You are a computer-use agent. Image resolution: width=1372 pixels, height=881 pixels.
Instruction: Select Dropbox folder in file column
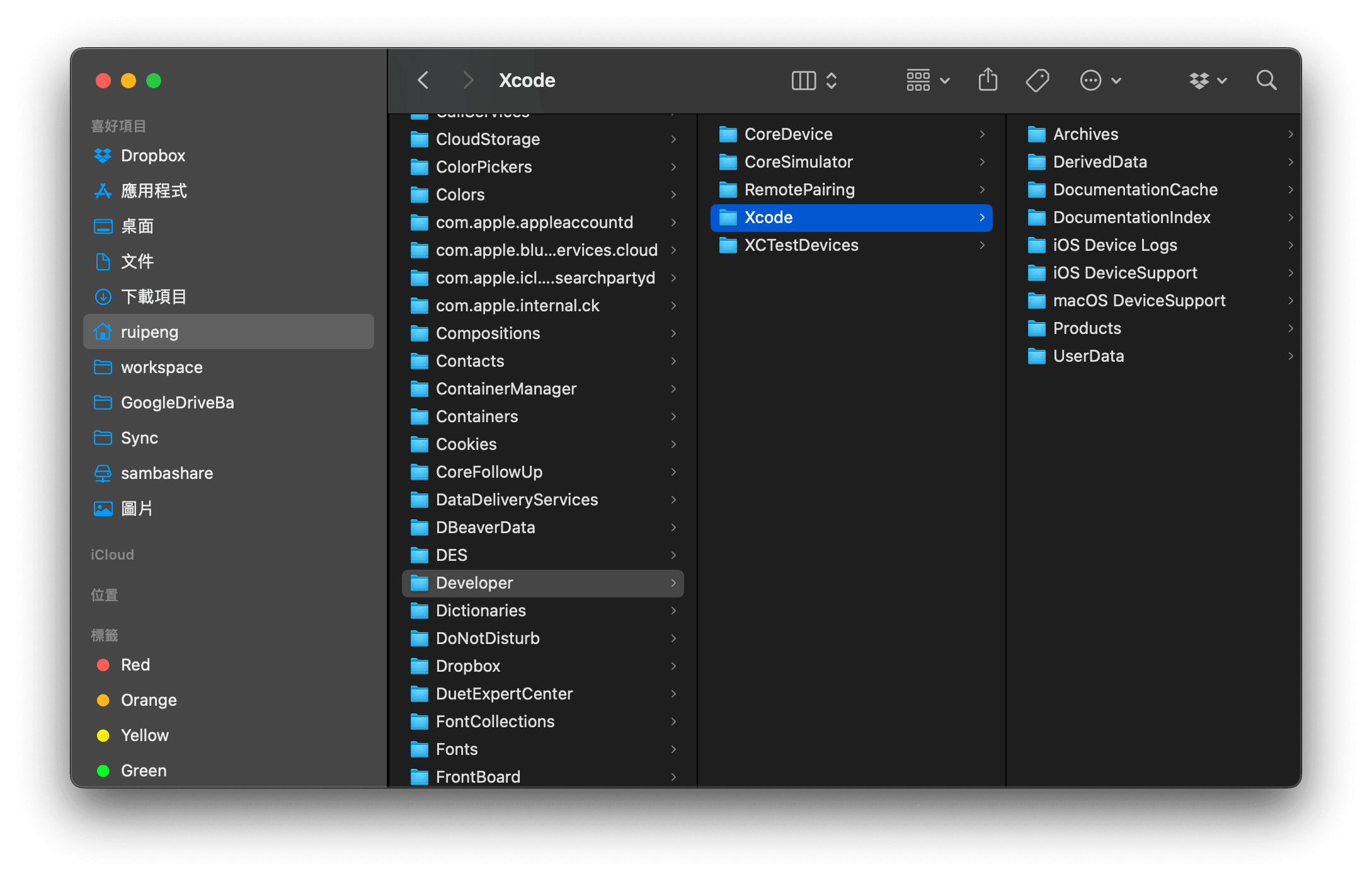click(543, 666)
